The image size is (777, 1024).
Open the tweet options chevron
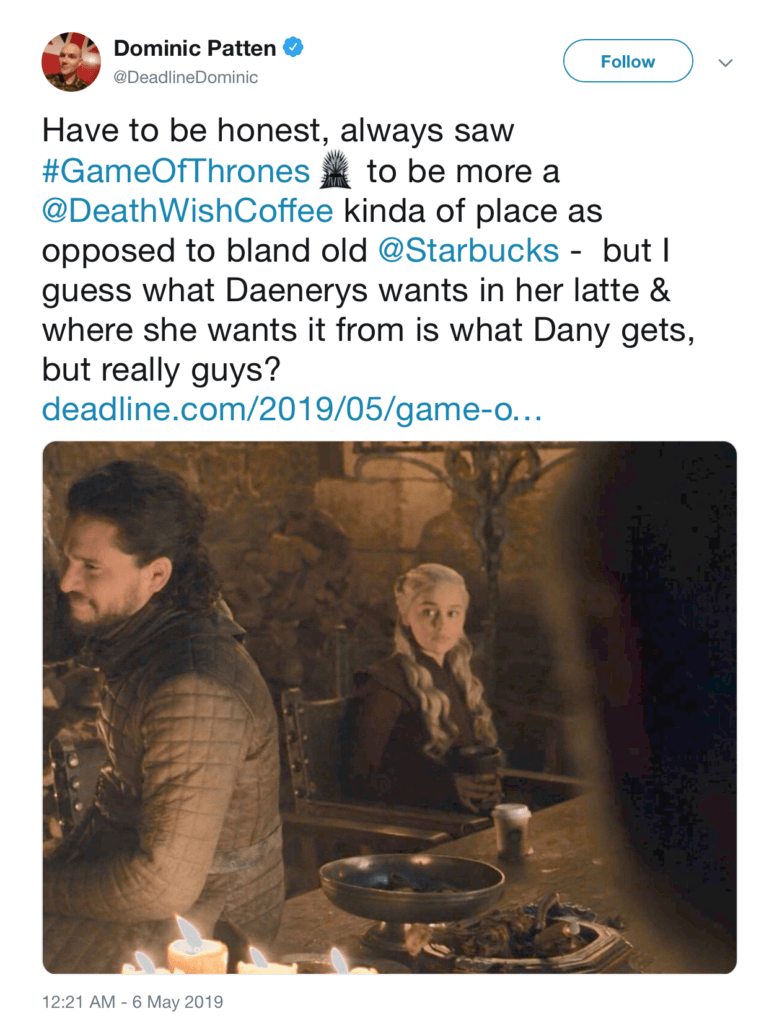coord(725,63)
